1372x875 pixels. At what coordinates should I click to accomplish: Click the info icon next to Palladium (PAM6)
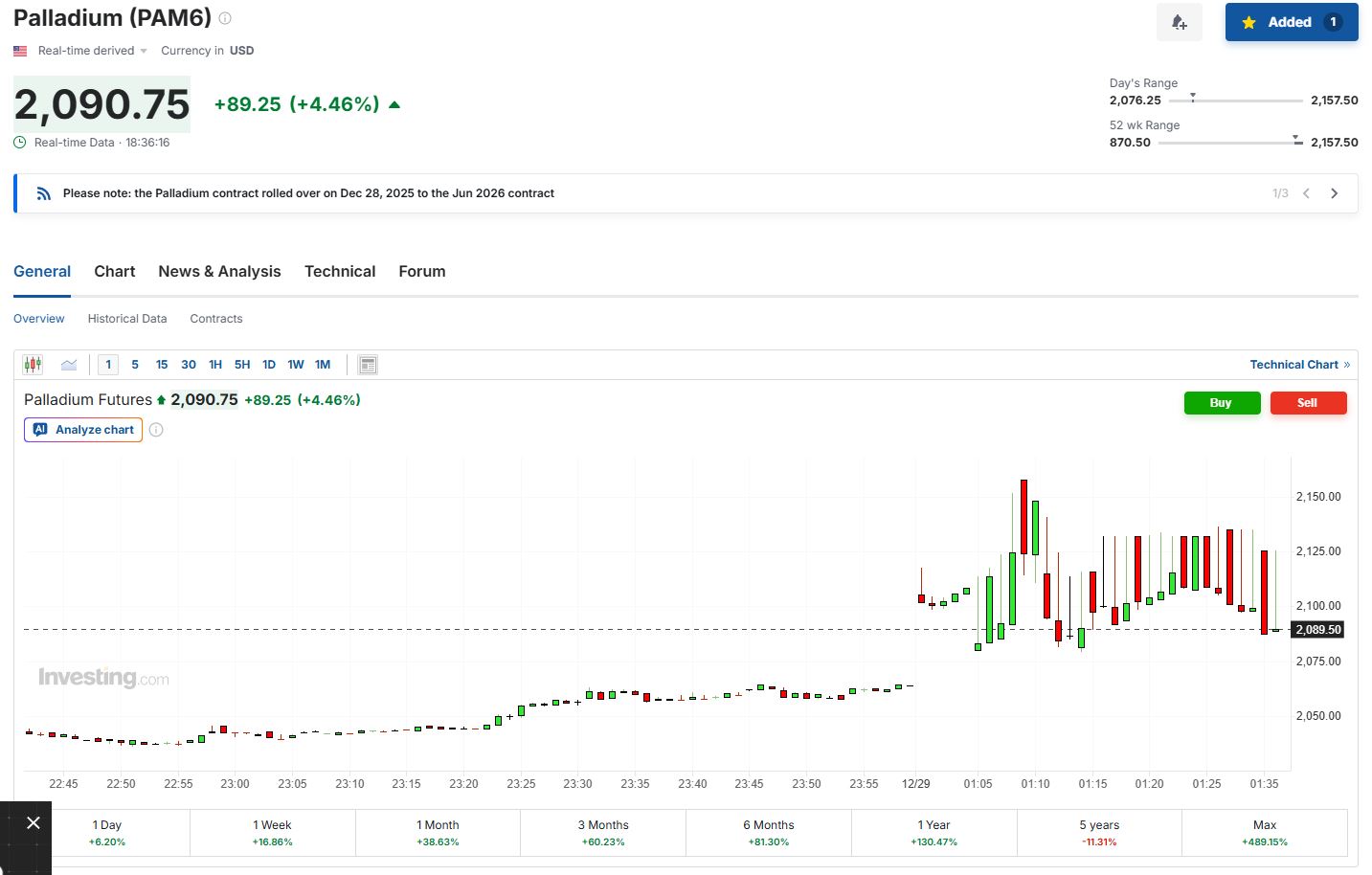(x=225, y=18)
